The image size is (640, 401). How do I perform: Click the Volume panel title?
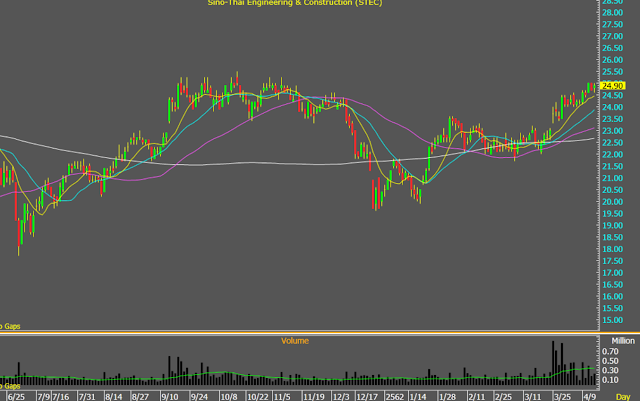295,341
